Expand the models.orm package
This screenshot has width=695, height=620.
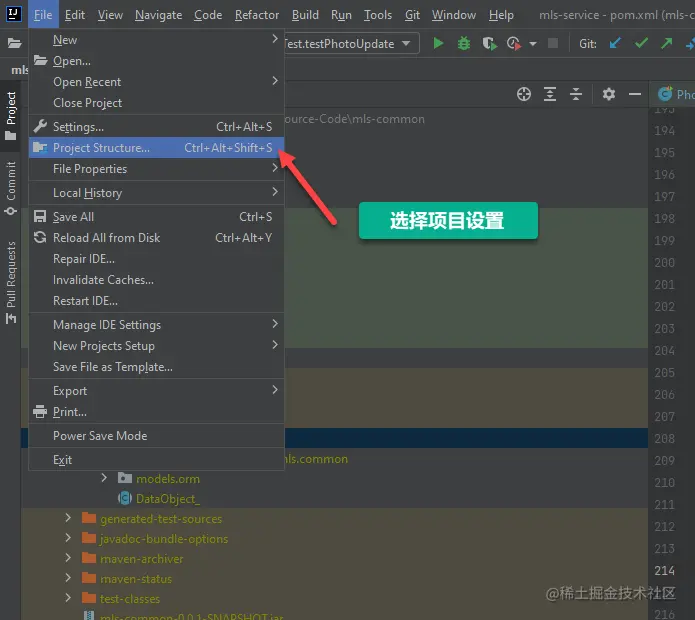pyautogui.click(x=104, y=478)
